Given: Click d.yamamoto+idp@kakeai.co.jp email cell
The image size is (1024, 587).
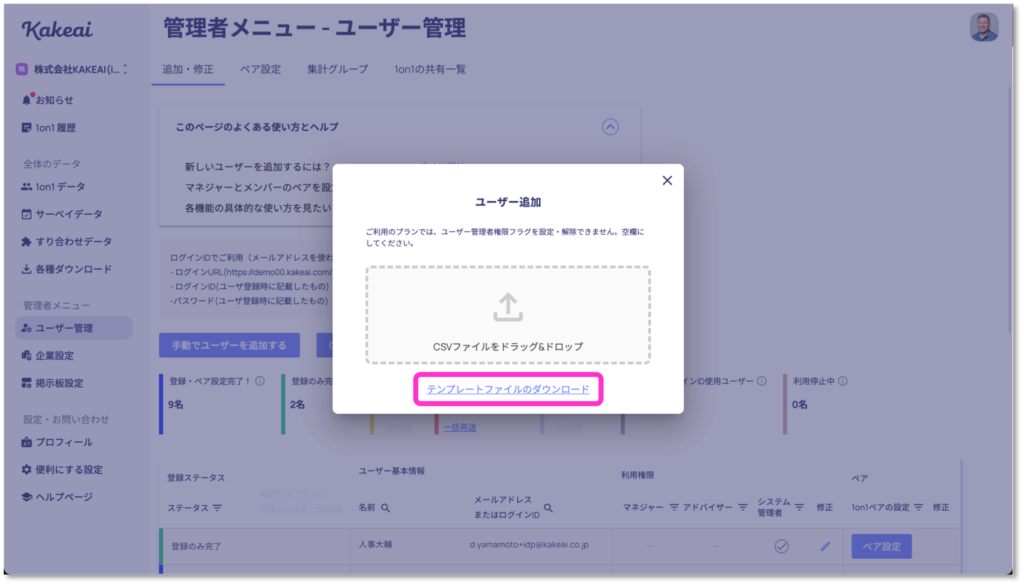Looking at the screenshot, I should tap(529, 545).
